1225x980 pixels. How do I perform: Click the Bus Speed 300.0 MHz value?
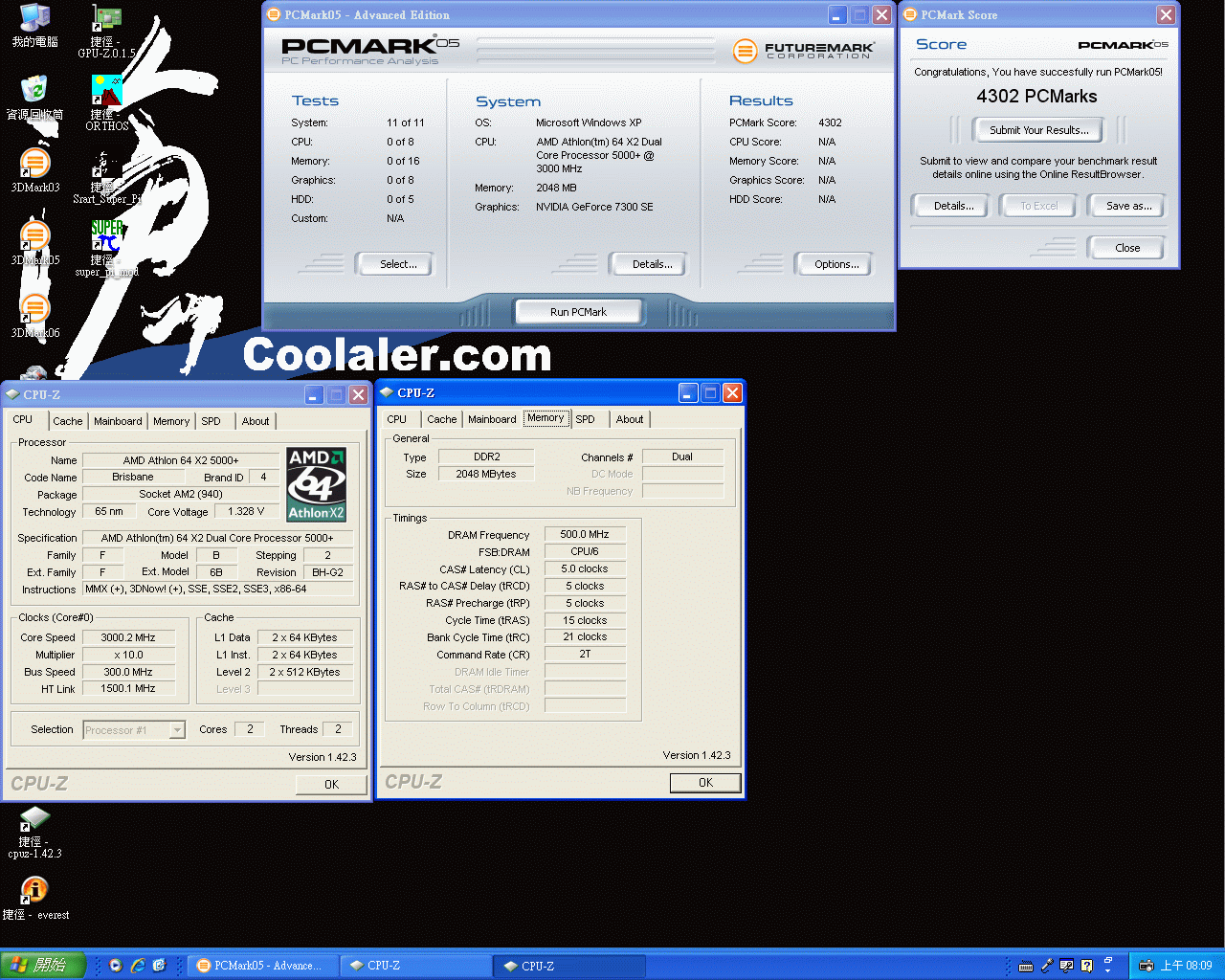click(128, 672)
